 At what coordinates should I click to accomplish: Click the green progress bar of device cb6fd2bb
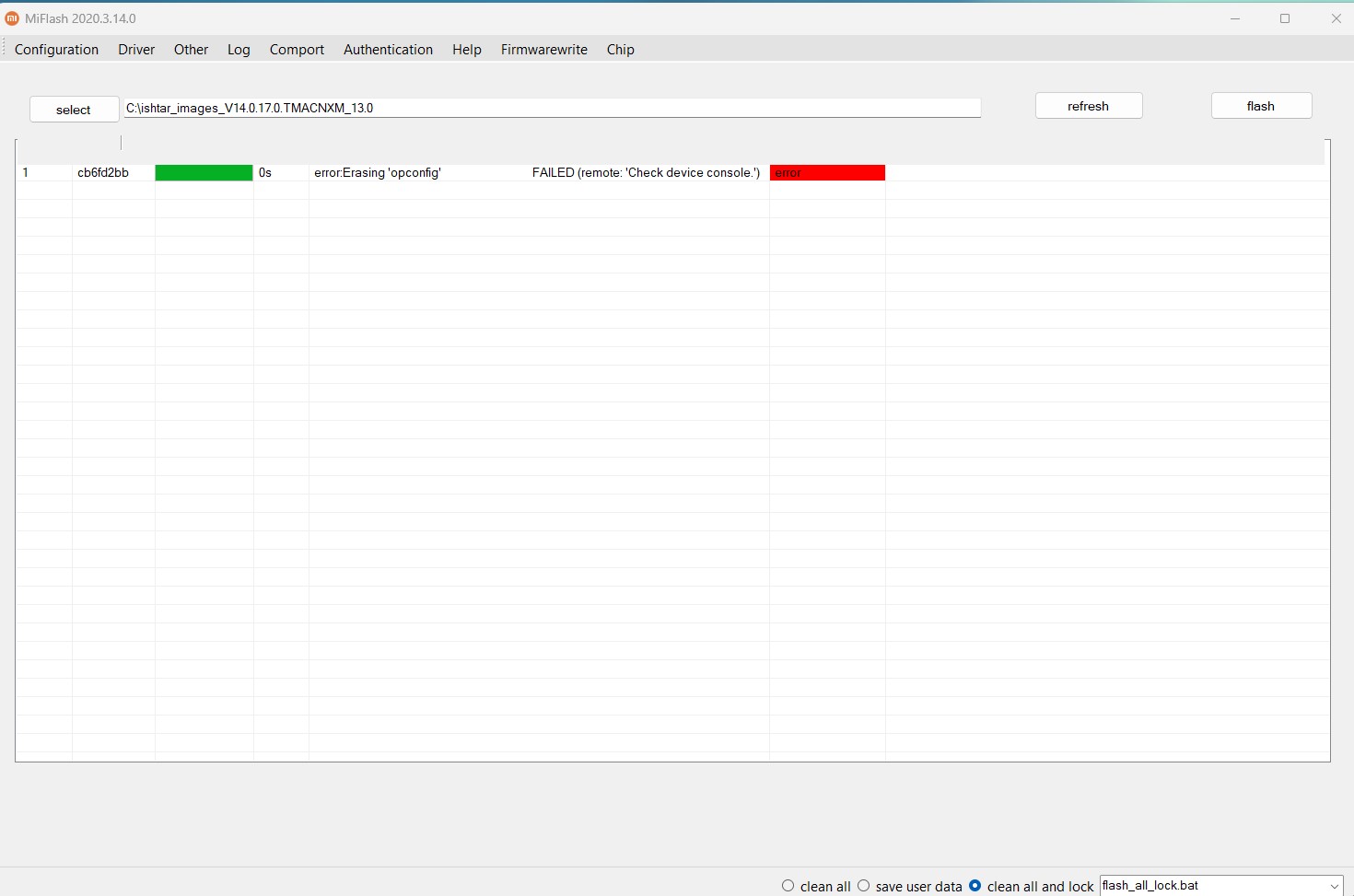tap(204, 173)
